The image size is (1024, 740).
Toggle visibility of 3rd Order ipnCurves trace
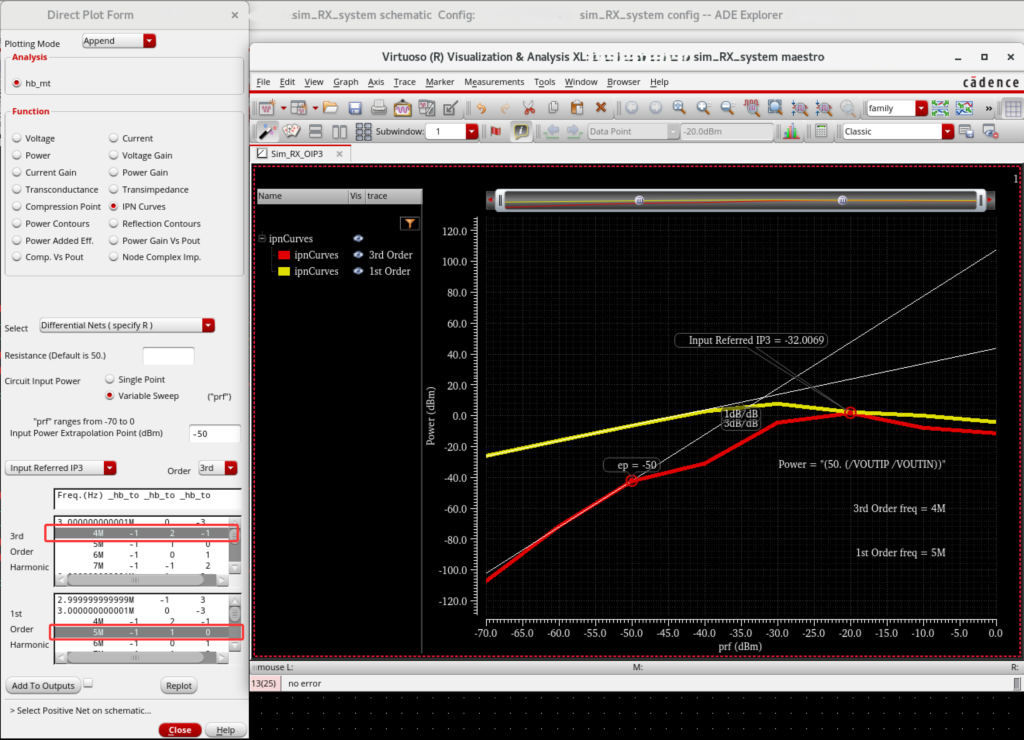[358, 255]
